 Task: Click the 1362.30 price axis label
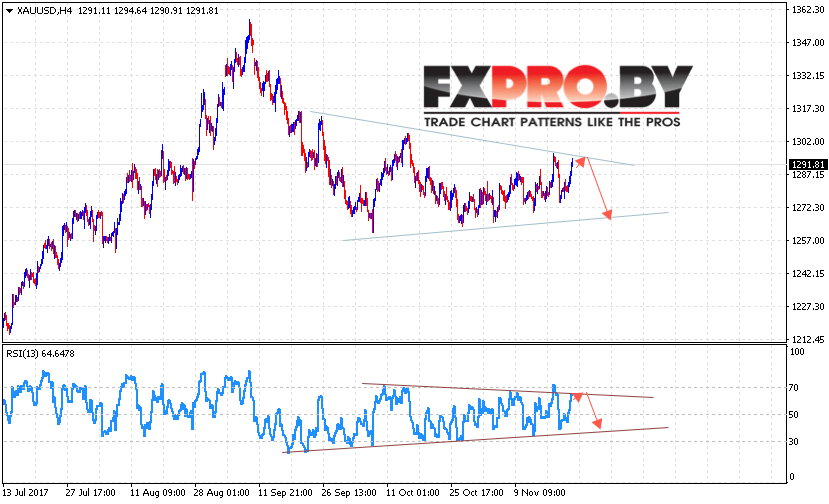[807, 10]
